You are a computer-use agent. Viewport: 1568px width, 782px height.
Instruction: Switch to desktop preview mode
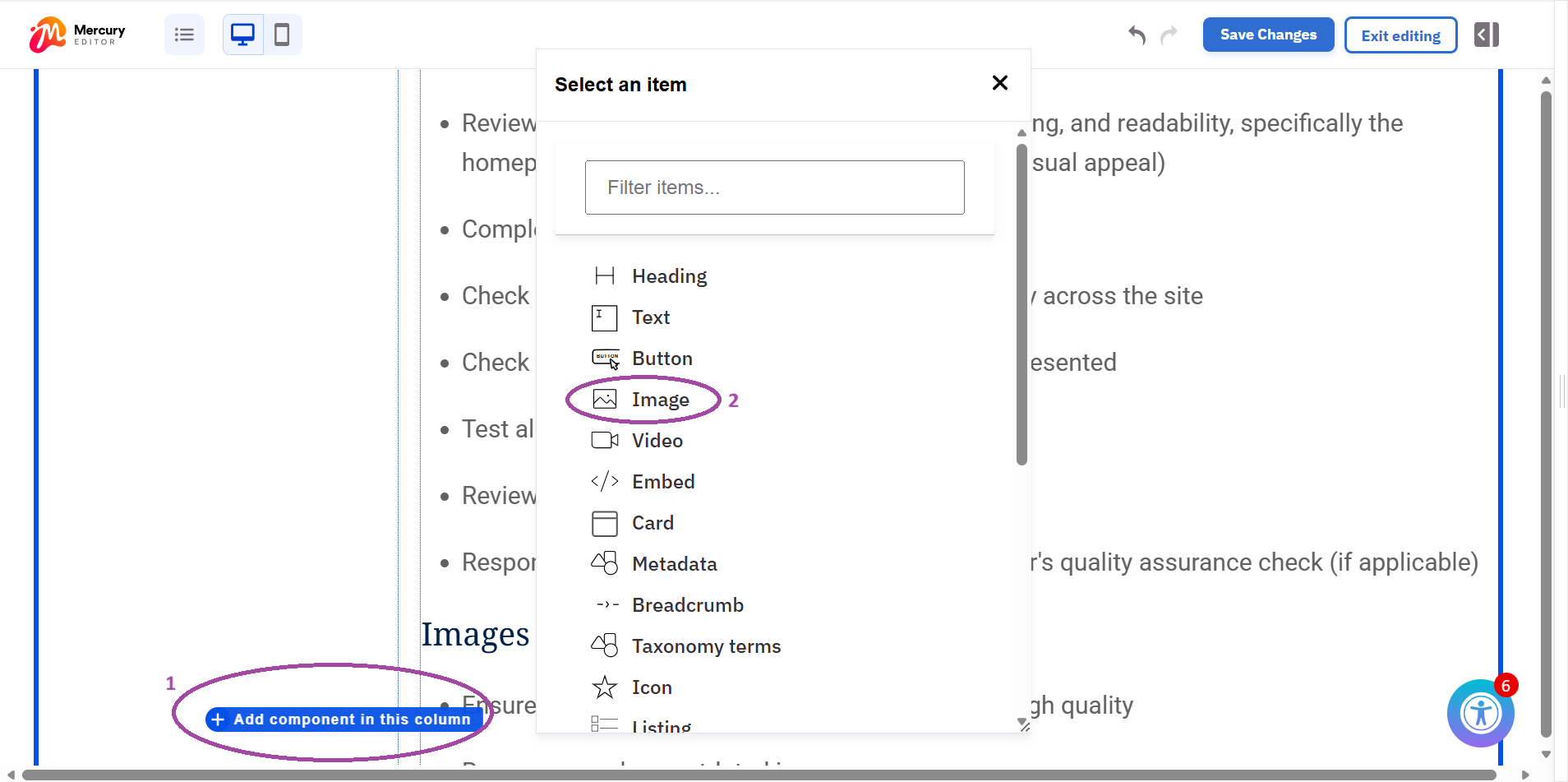[x=242, y=35]
